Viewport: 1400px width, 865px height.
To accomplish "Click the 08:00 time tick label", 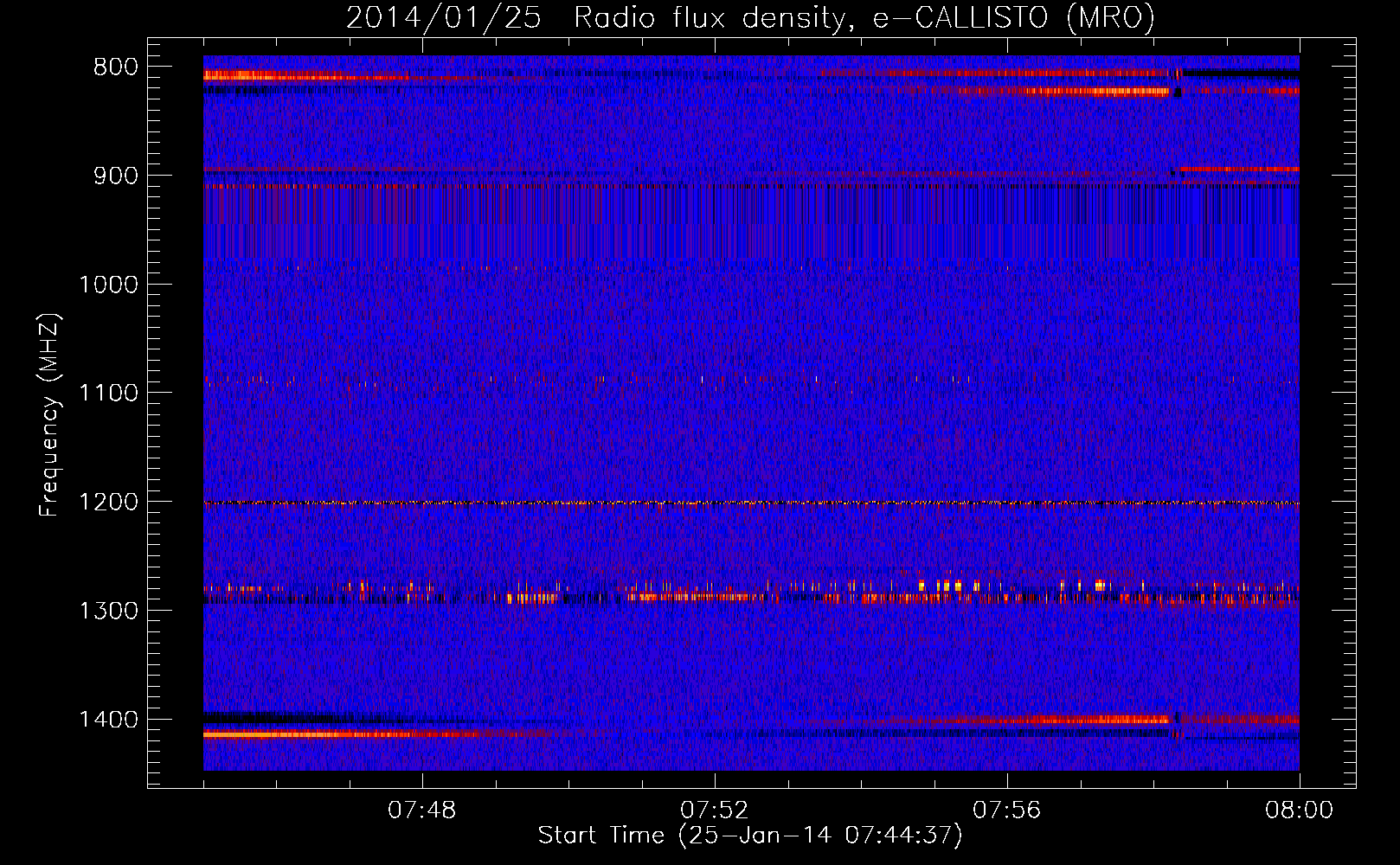I will [1299, 811].
